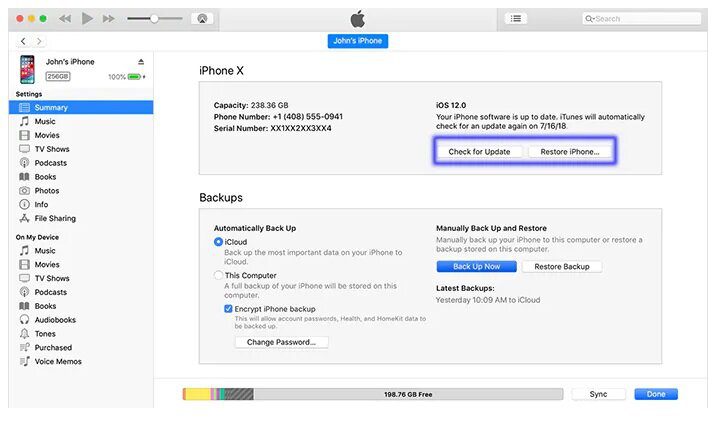The image size is (717, 427).
Task: Click the battery indicator icon
Action: (x=134, y=77)
